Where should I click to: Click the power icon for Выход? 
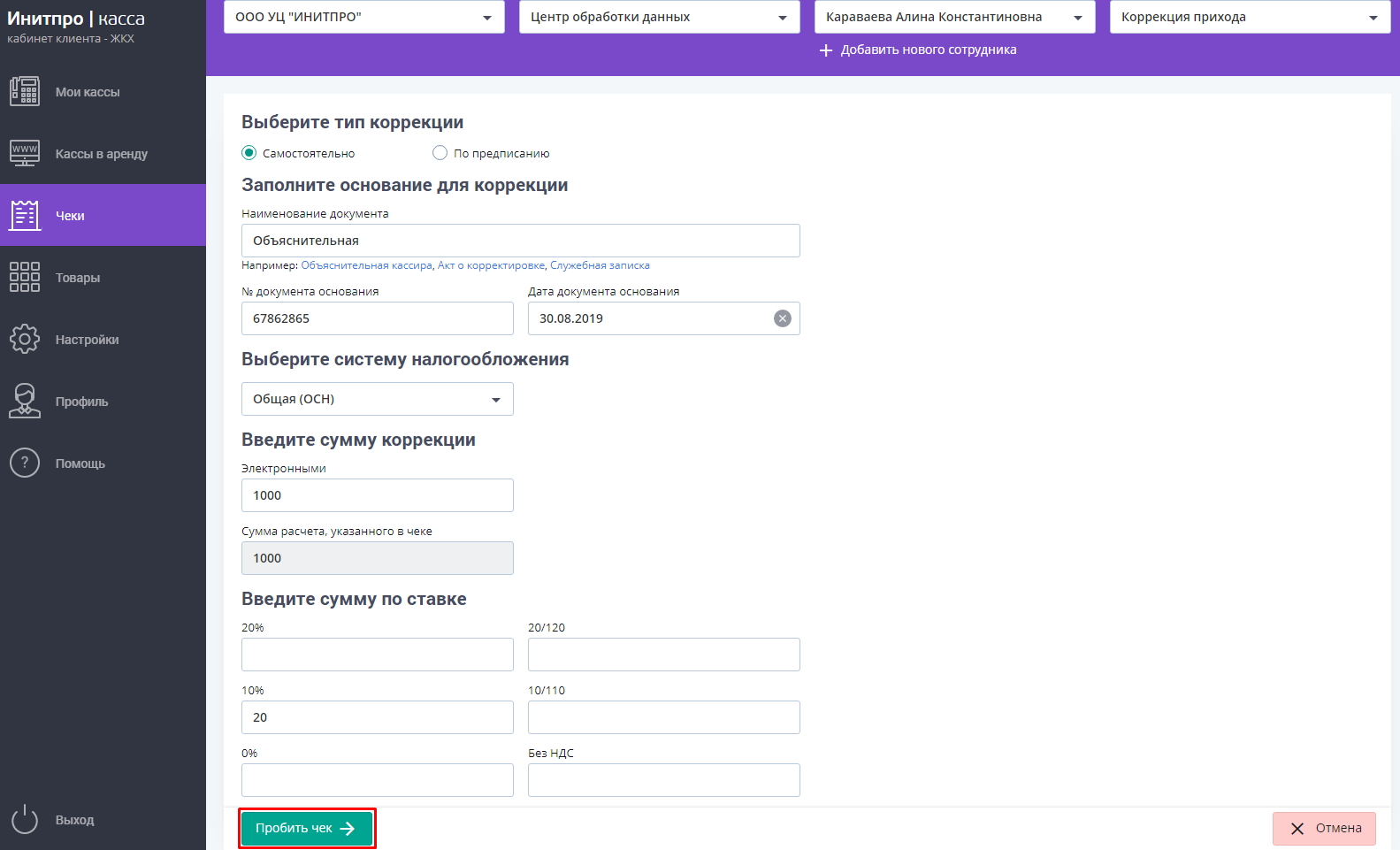(x=25, y=819)
